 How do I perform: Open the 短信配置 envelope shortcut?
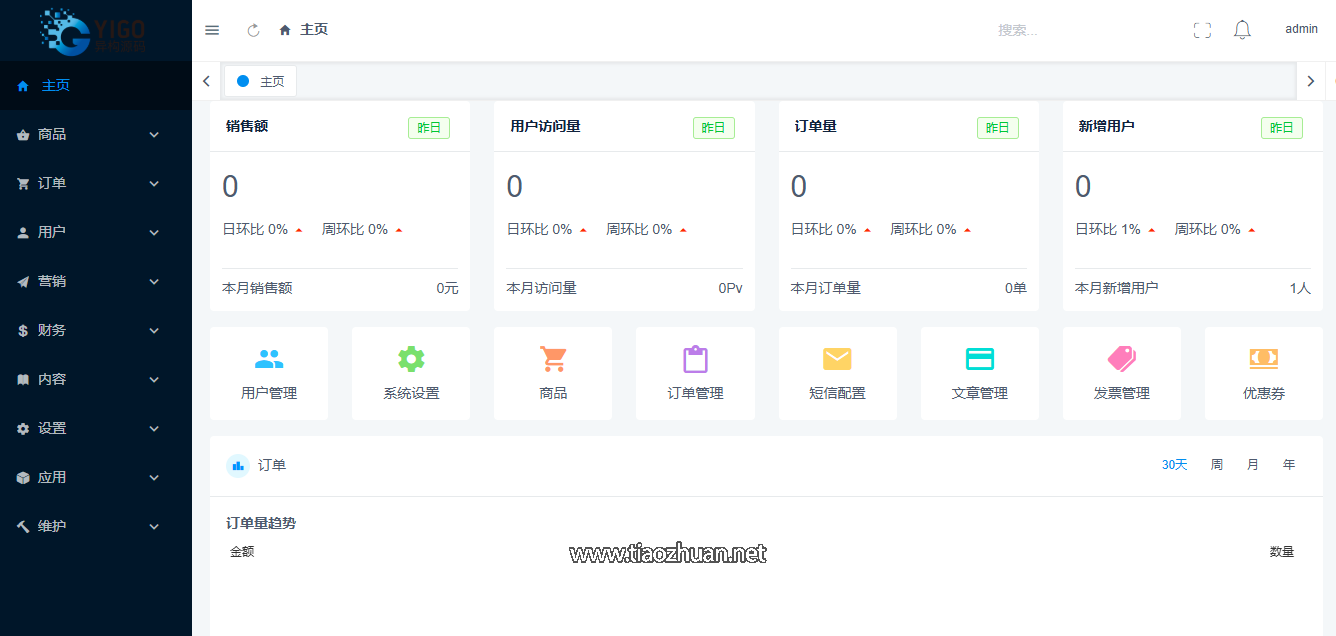[837, 373]
